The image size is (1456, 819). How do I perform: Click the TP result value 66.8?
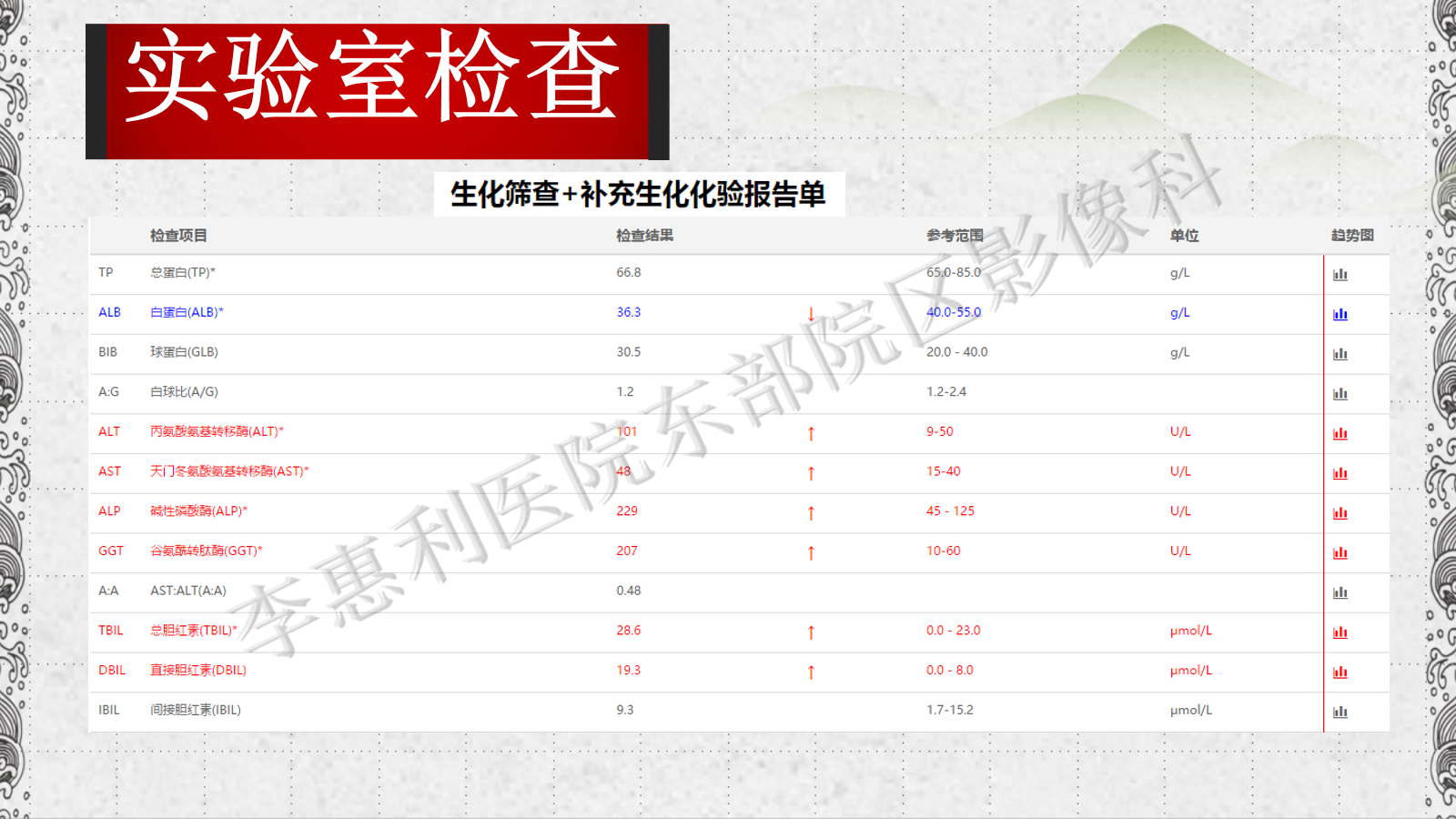(629, 272)
